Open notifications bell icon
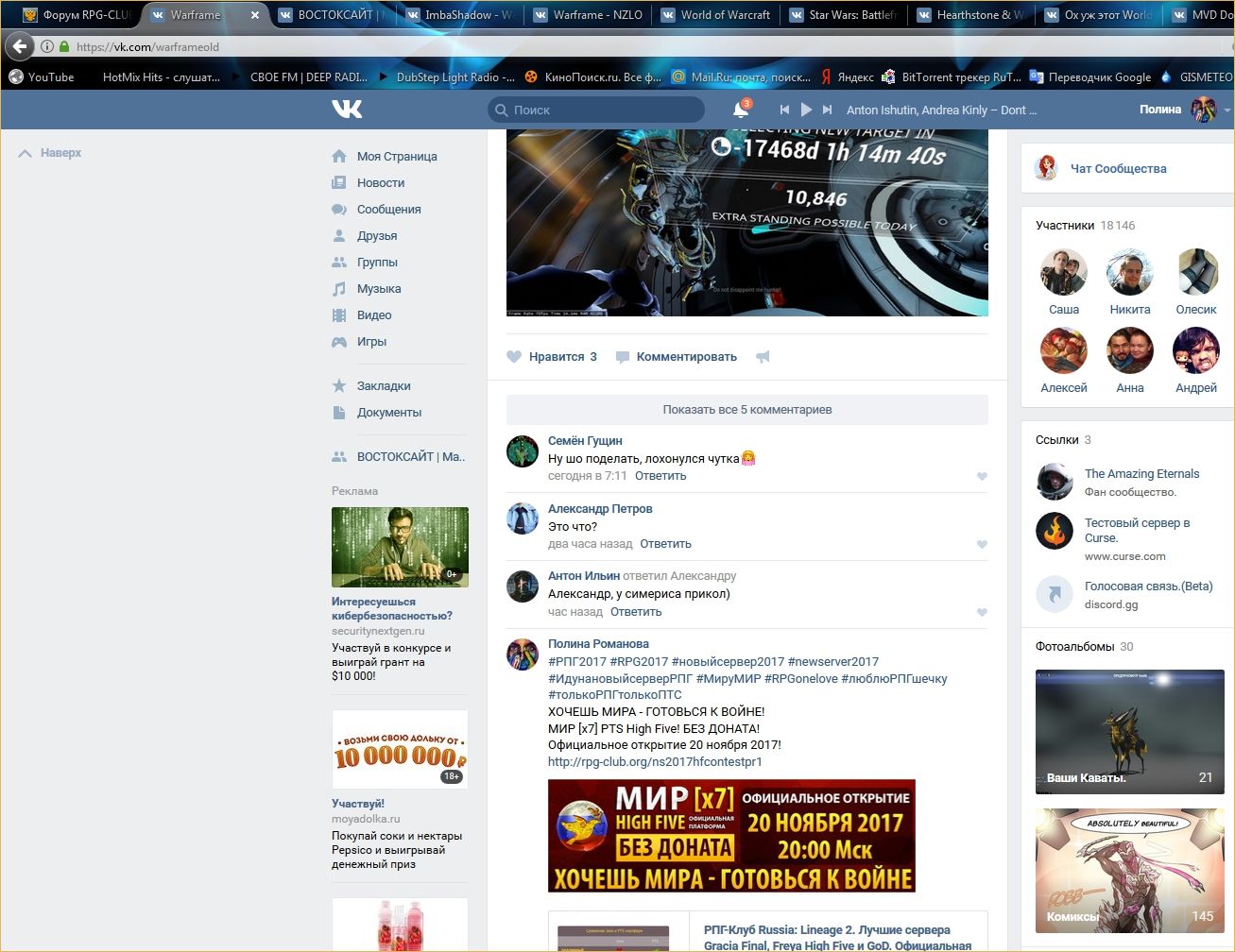 (x=741, y=110)
